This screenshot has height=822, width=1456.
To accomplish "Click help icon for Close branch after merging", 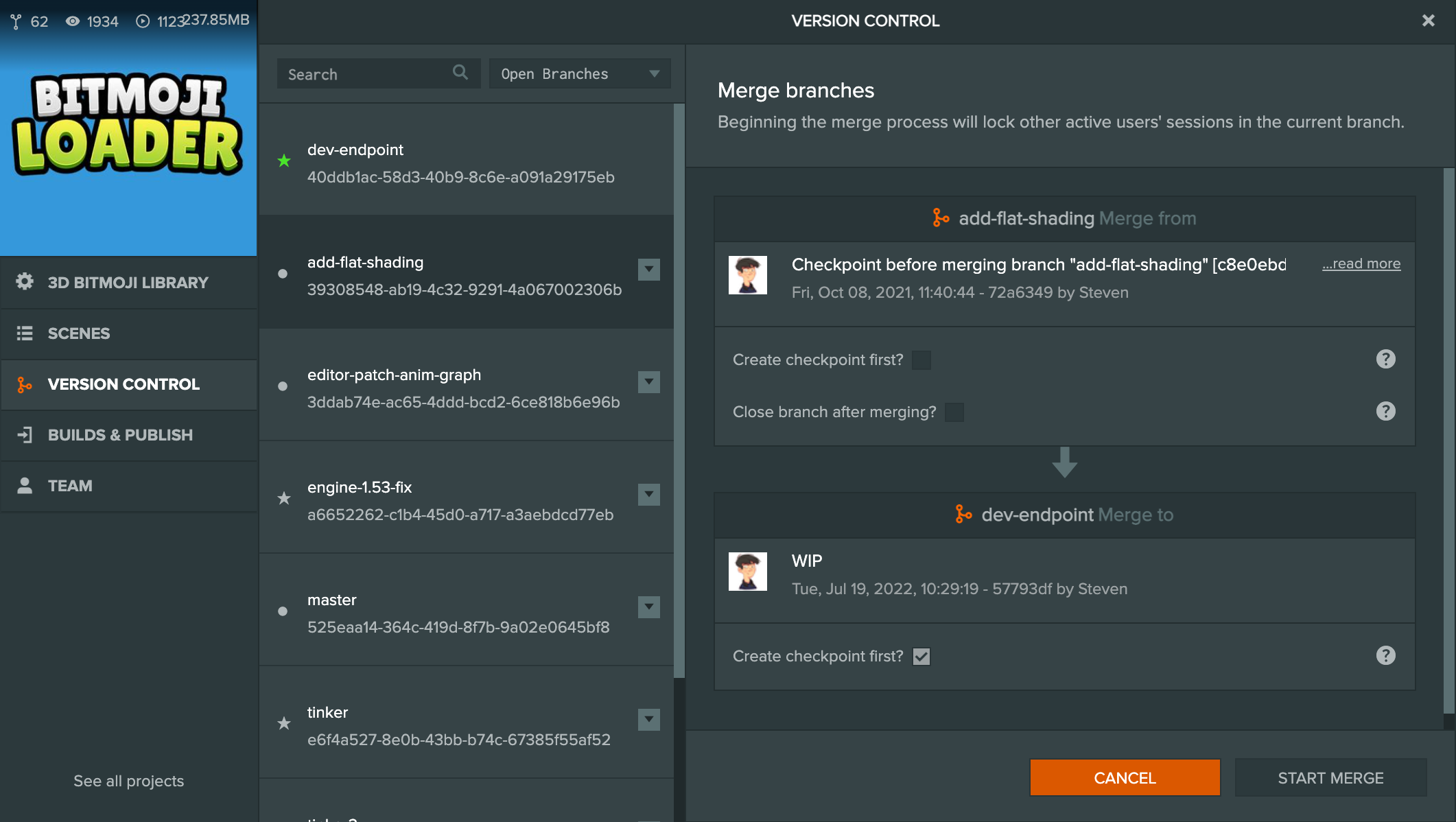I will 1385,411.
